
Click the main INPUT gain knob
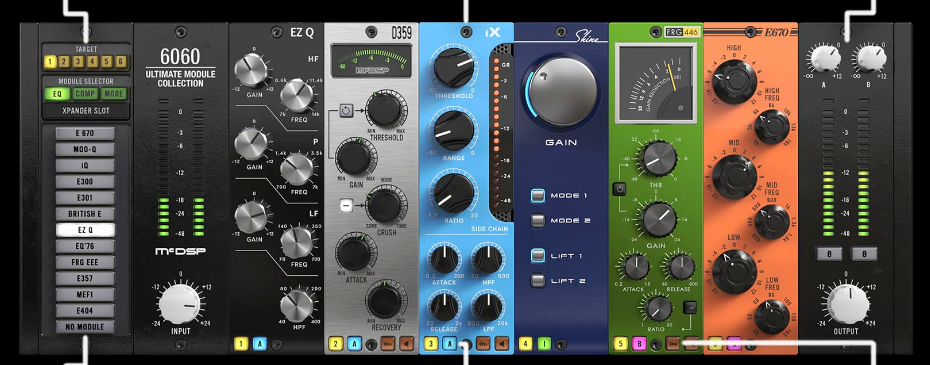point(180,305)
